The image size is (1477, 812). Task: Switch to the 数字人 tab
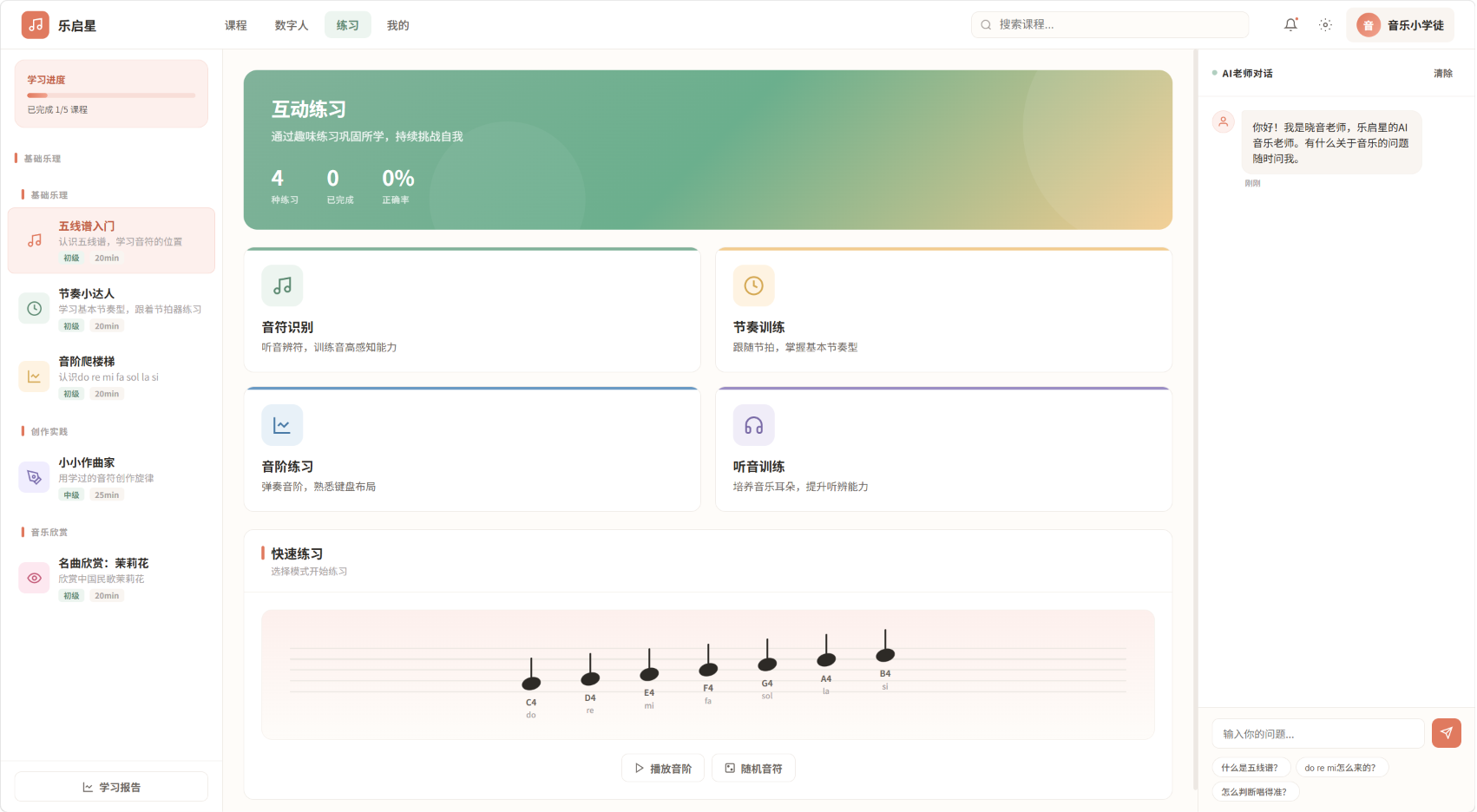tap(292, 25)
